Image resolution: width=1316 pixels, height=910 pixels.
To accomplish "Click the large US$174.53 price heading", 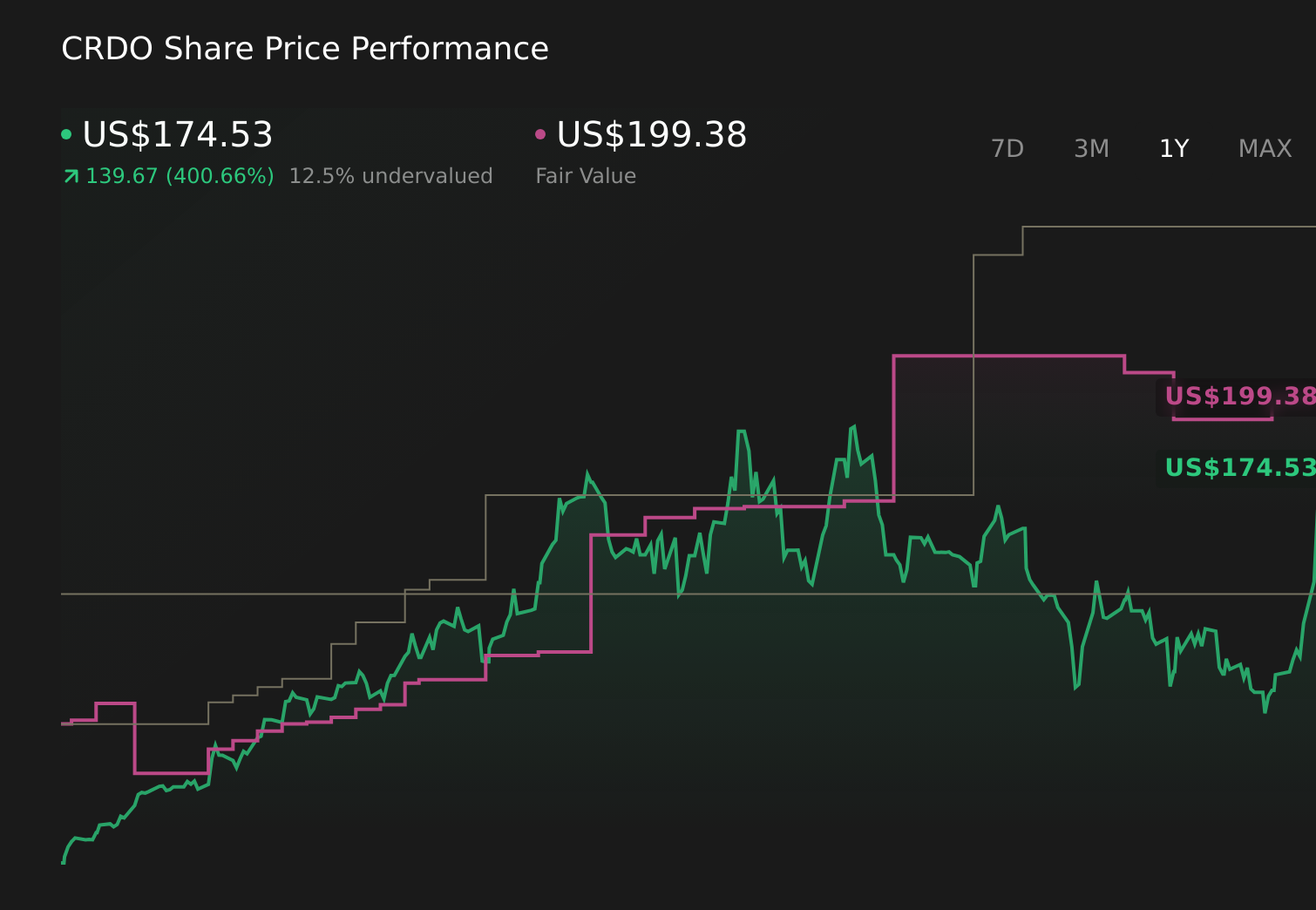I will point(178,135).
